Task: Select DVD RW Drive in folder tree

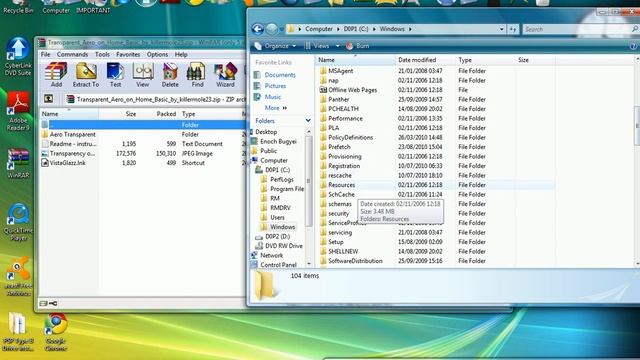Action: [279, 246]
